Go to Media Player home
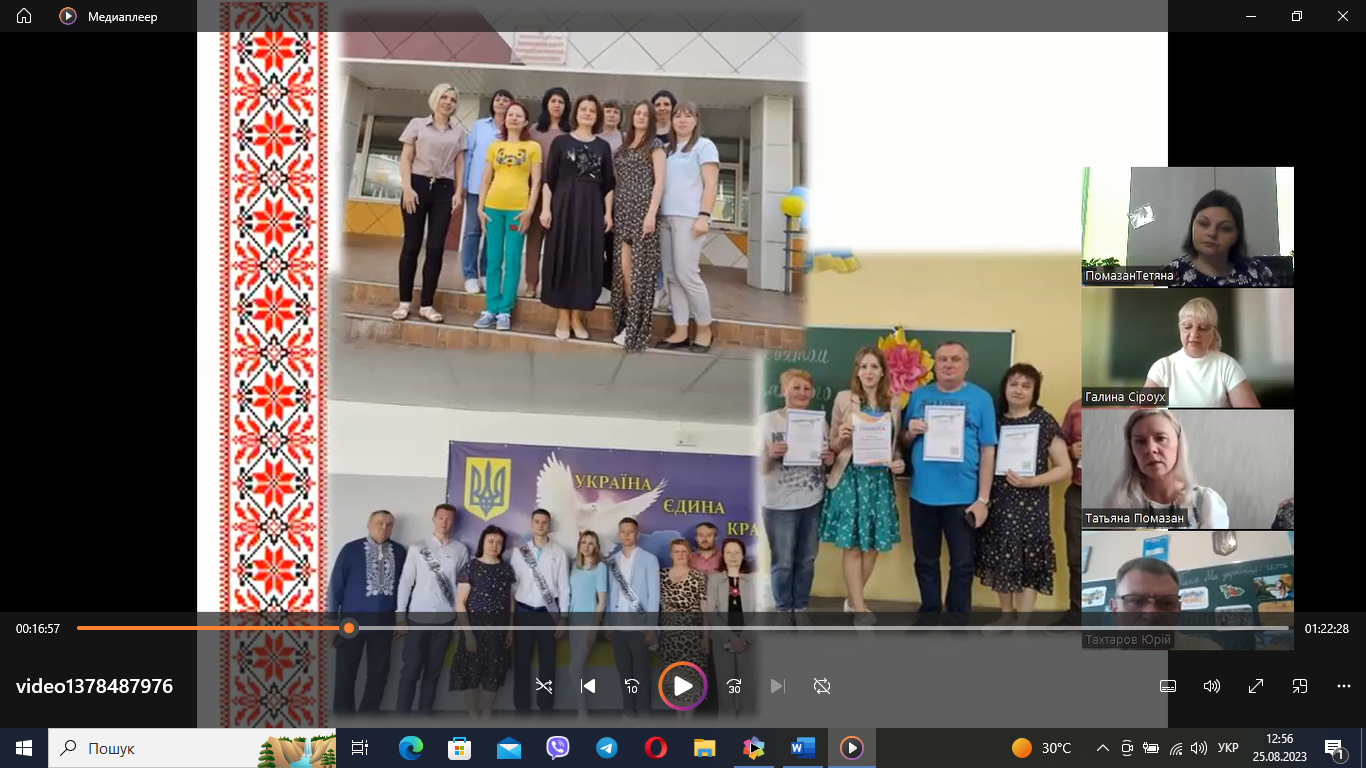1366x768 pixels. click(24, 16)
